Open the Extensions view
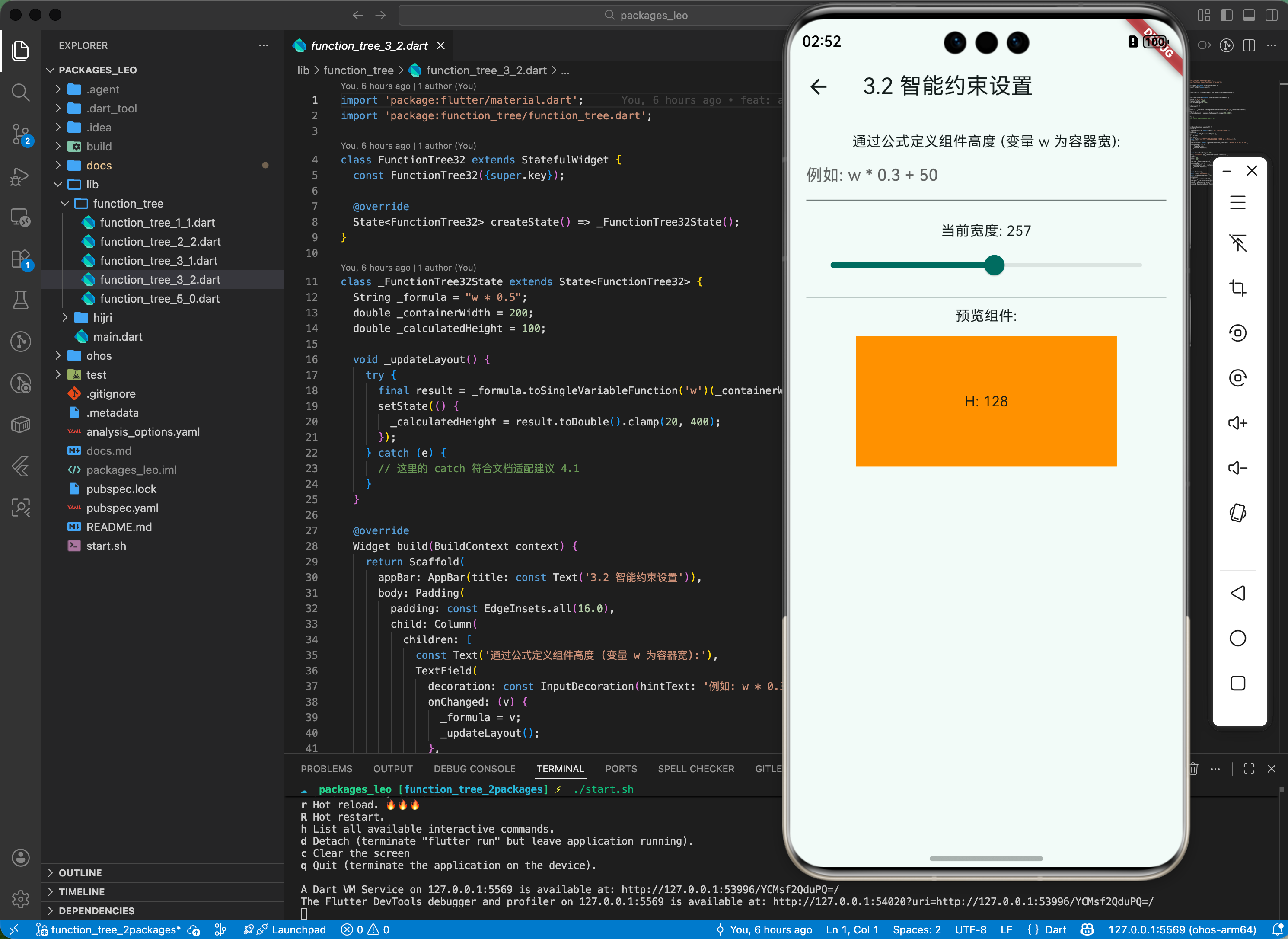The image size is (1288, 939). (x=20, y=259)
